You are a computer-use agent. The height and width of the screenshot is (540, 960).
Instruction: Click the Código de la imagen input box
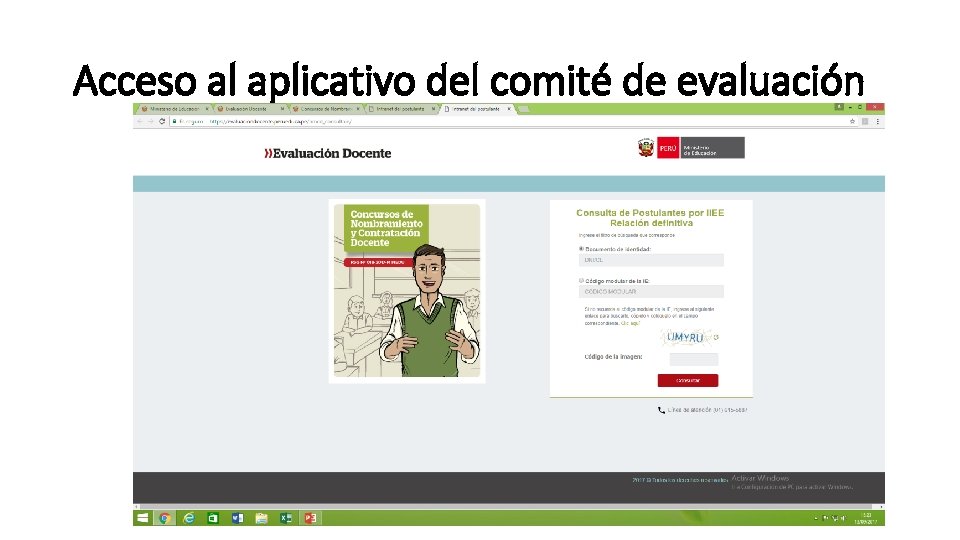point(694,359)
